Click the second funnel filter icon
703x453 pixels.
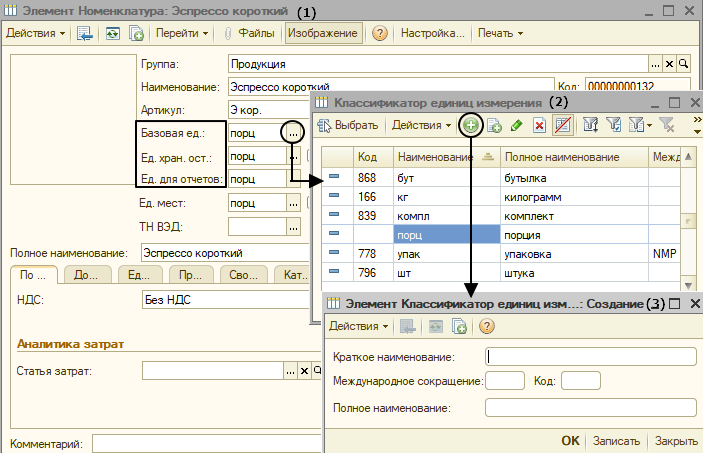click(613, 125)
